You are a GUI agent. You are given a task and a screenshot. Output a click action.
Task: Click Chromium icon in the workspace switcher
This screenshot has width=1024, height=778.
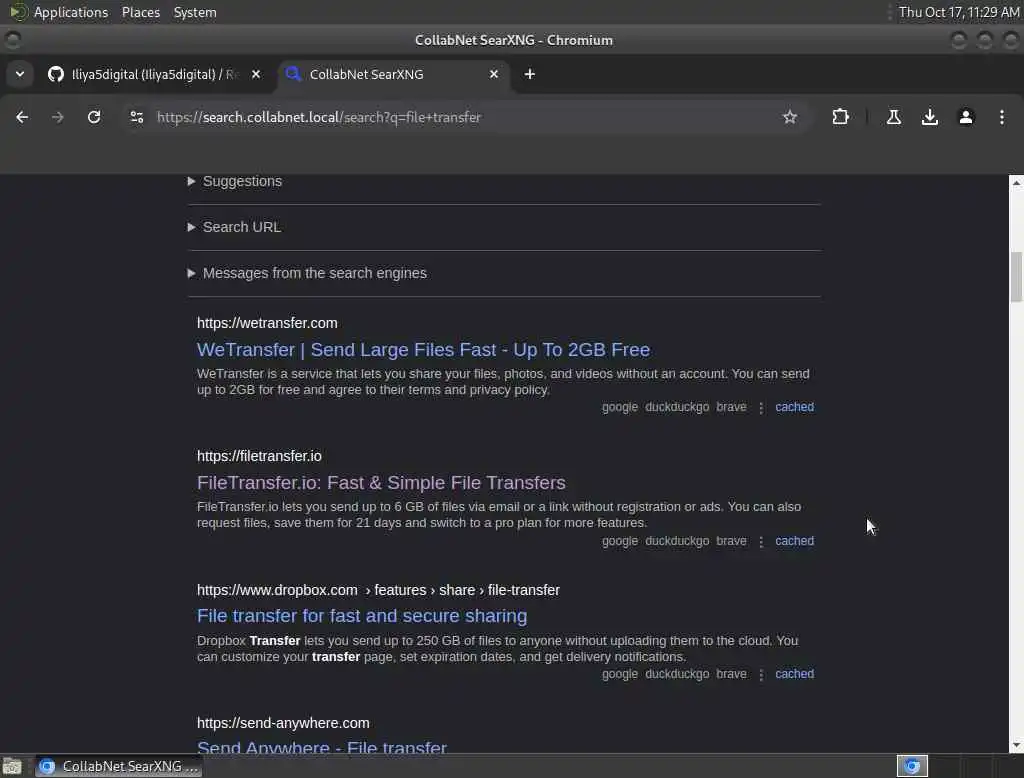[912, 766]
